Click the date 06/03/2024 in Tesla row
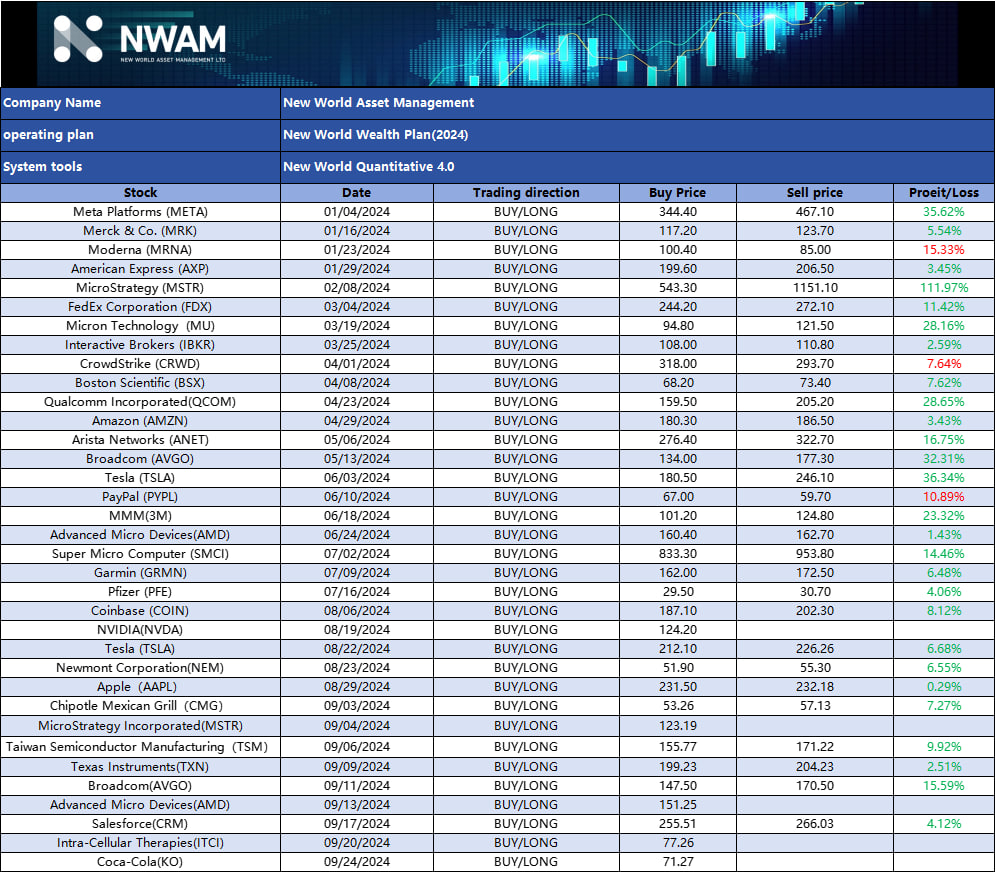The height and width of the screenshot is (872, 995). (x=357, y=478)
